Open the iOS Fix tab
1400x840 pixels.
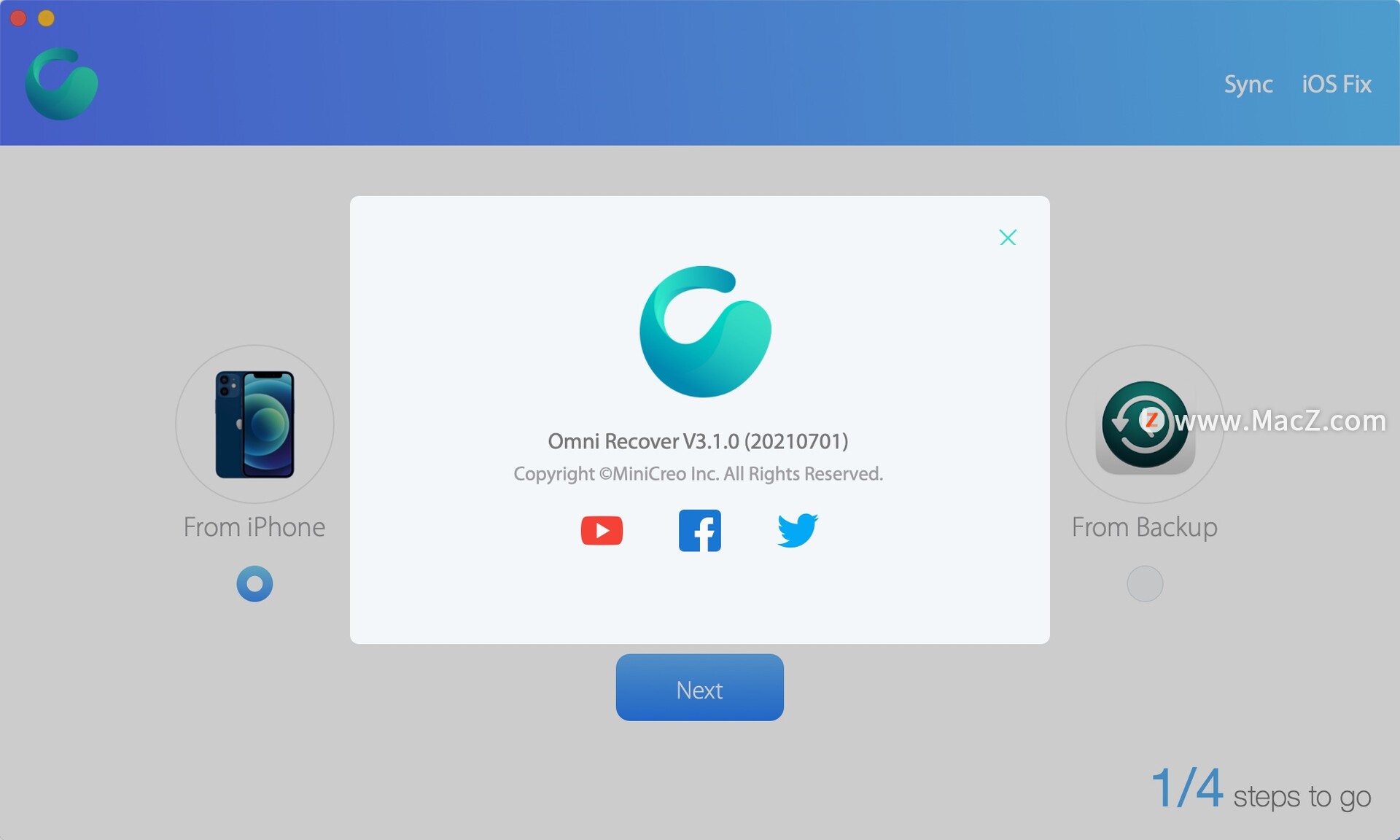tap(1337, 84)
